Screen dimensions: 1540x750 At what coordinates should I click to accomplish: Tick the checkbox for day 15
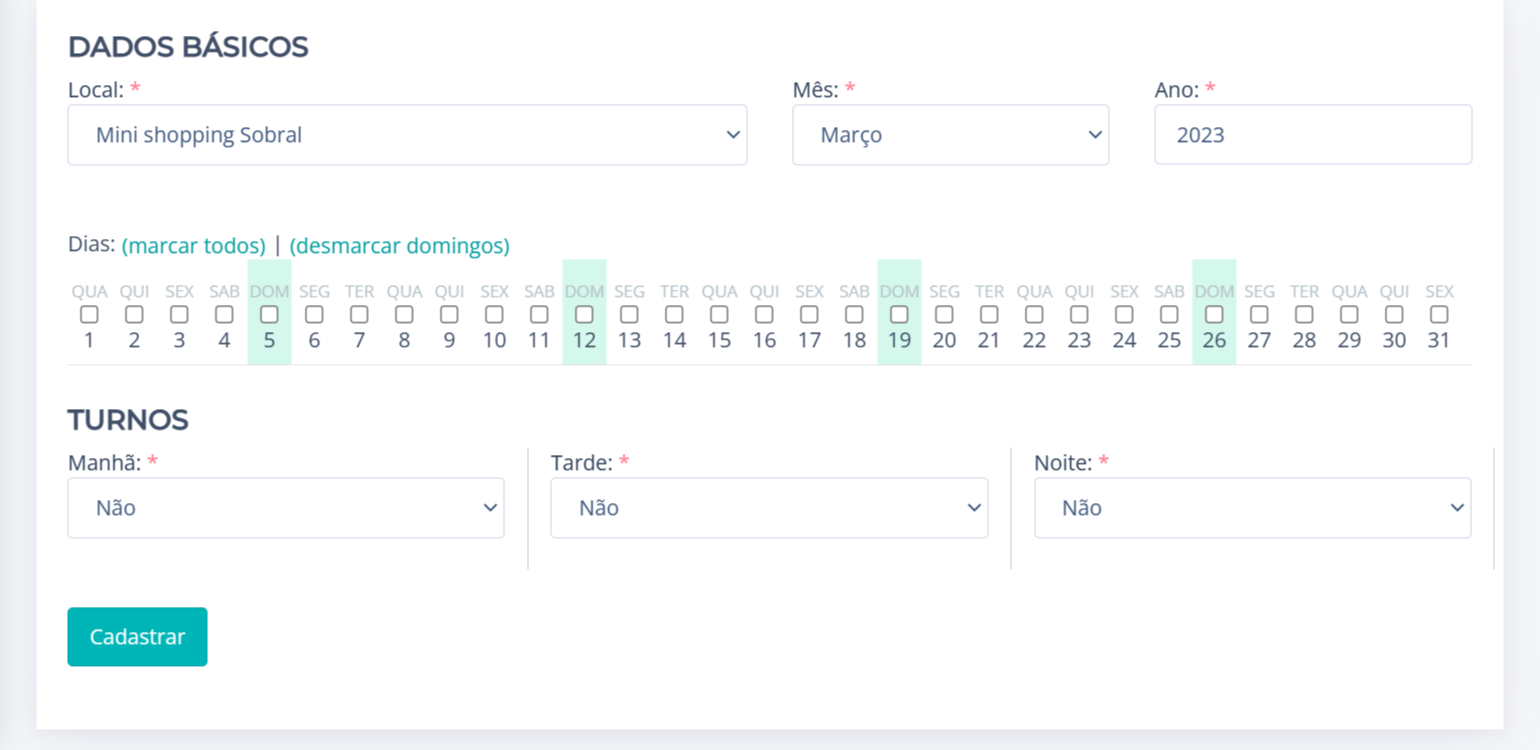coord(719,315)
